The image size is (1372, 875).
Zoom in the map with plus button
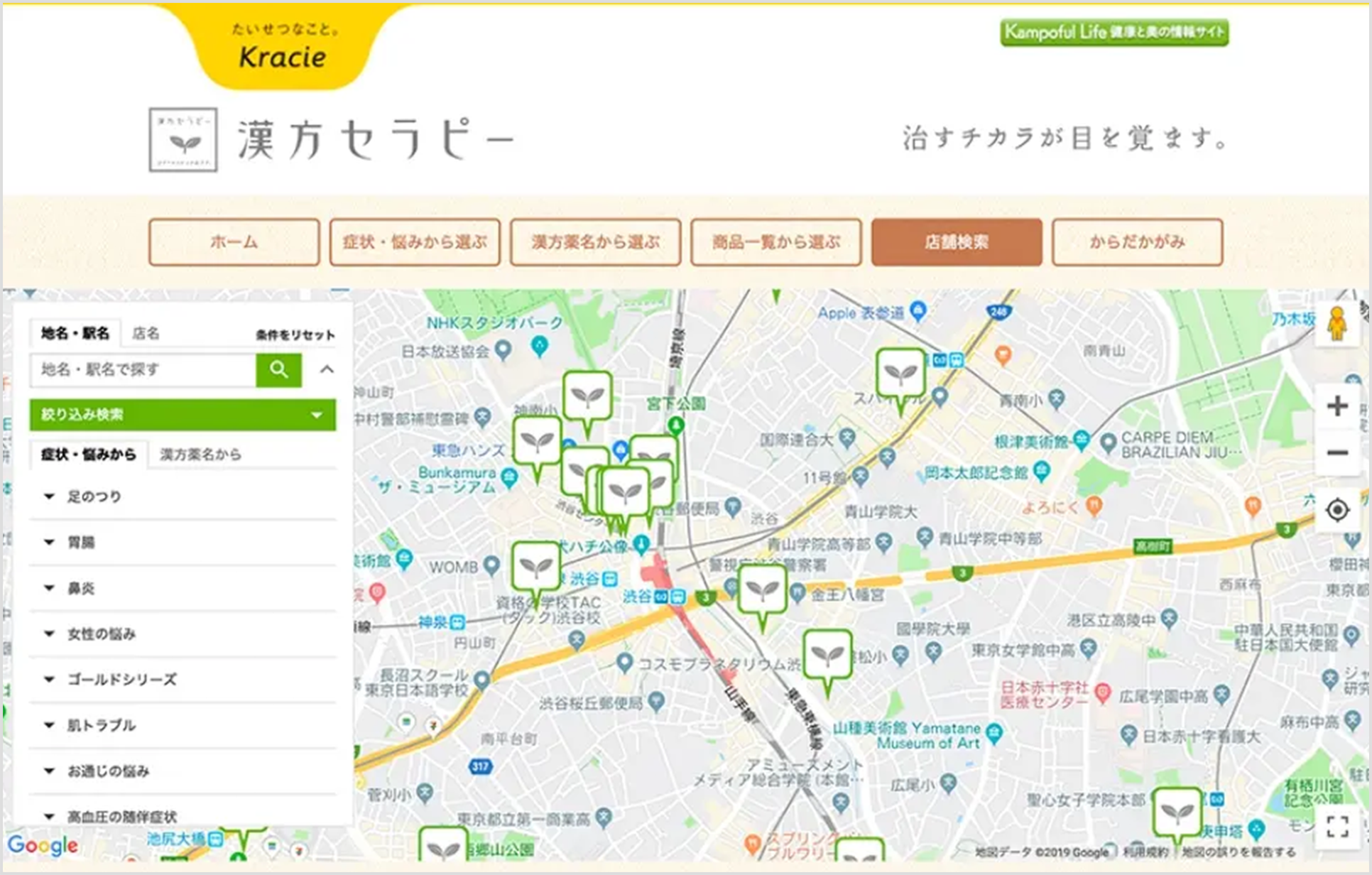pyautogui.click(x=1337, y=406)
